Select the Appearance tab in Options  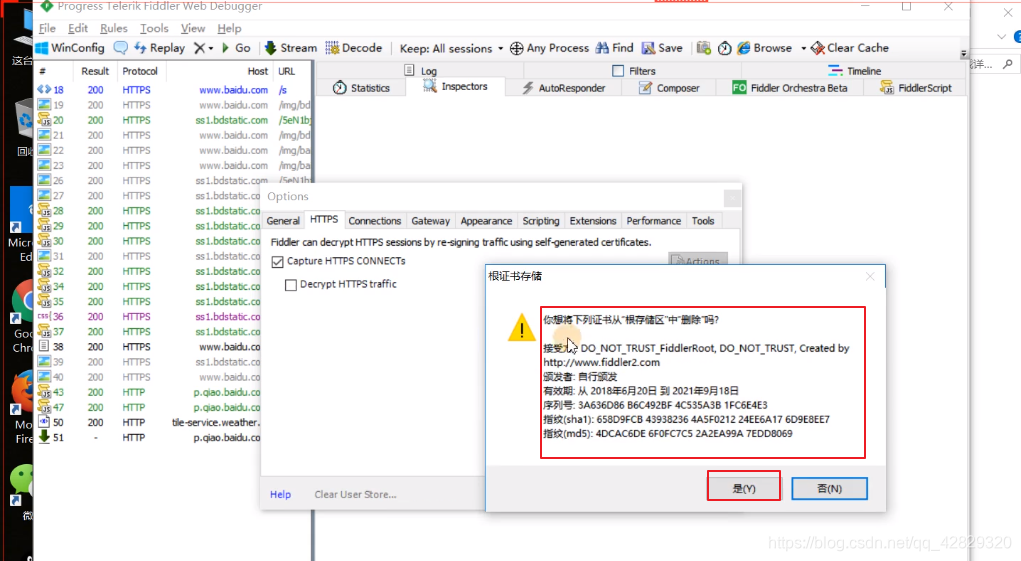(486, 221)
